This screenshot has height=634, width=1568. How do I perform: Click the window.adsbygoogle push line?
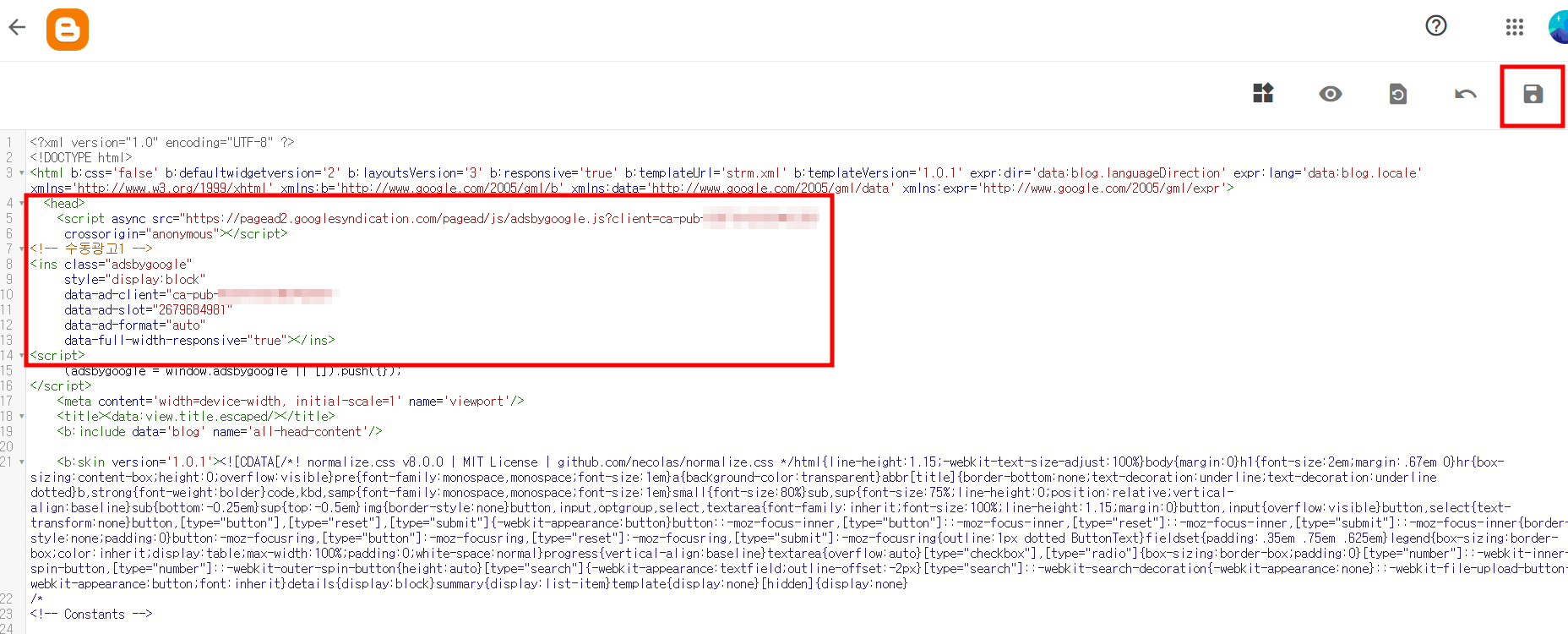tap(233, 371)
